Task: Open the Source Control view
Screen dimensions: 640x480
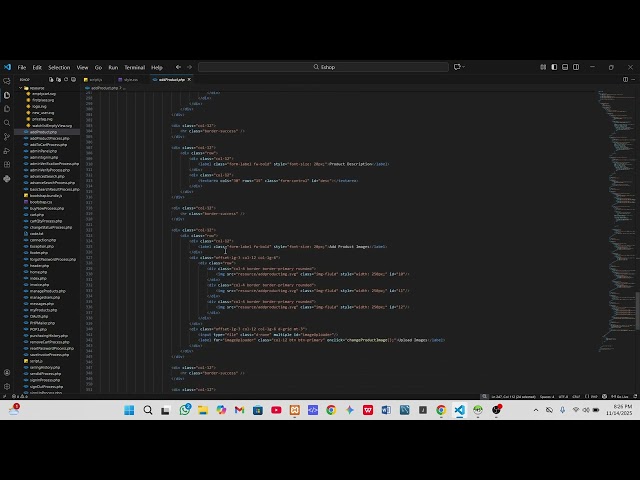Action: coord(7,137)
